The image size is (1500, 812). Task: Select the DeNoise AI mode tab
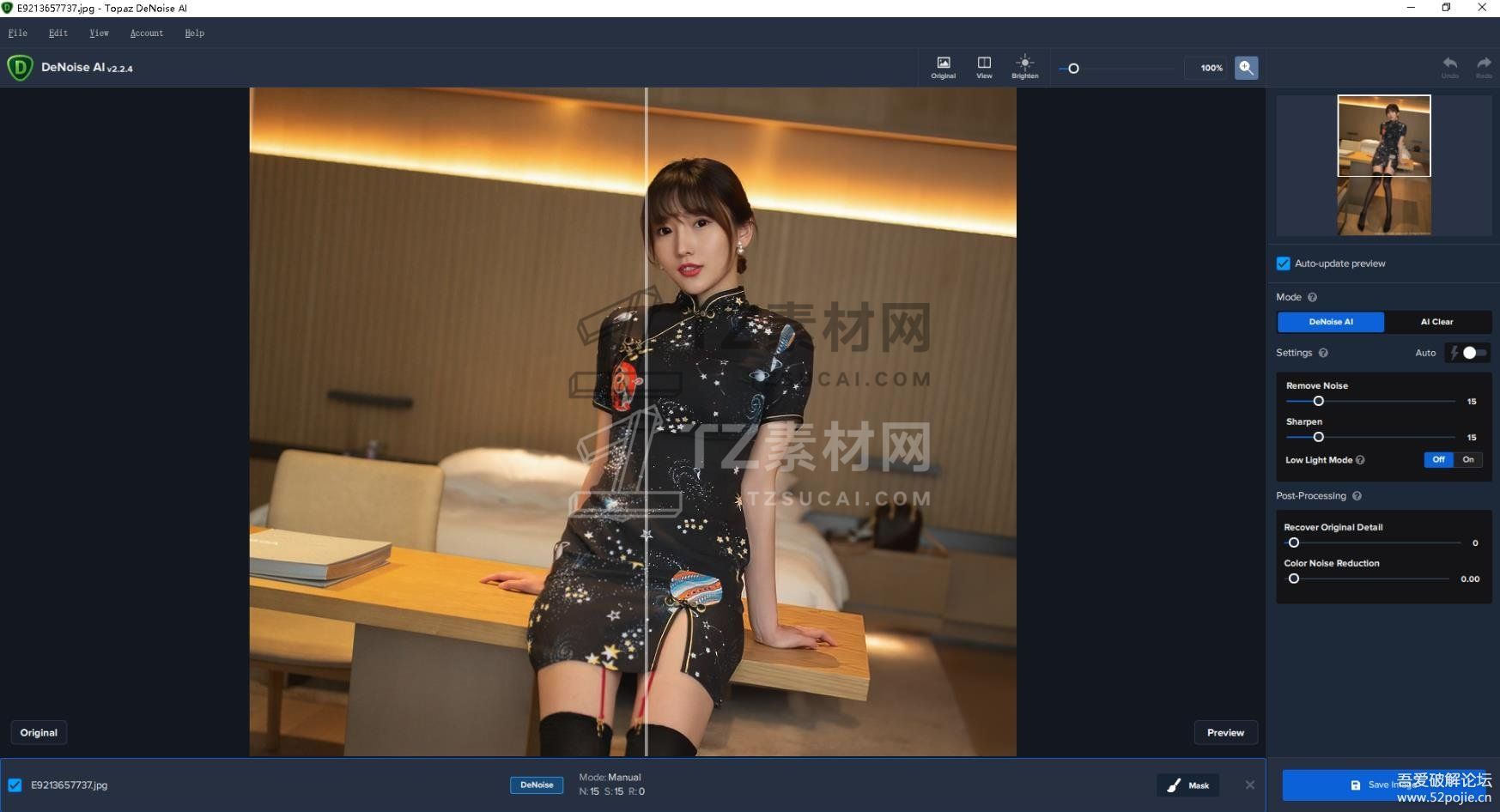[x=1331, y=322]
